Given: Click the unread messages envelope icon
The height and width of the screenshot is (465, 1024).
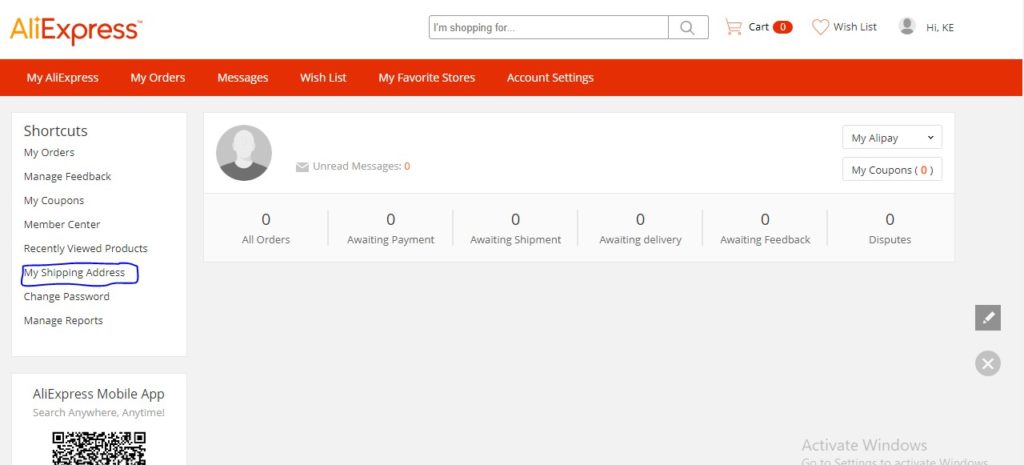Looking at the screenshot, I should (302, 167).
